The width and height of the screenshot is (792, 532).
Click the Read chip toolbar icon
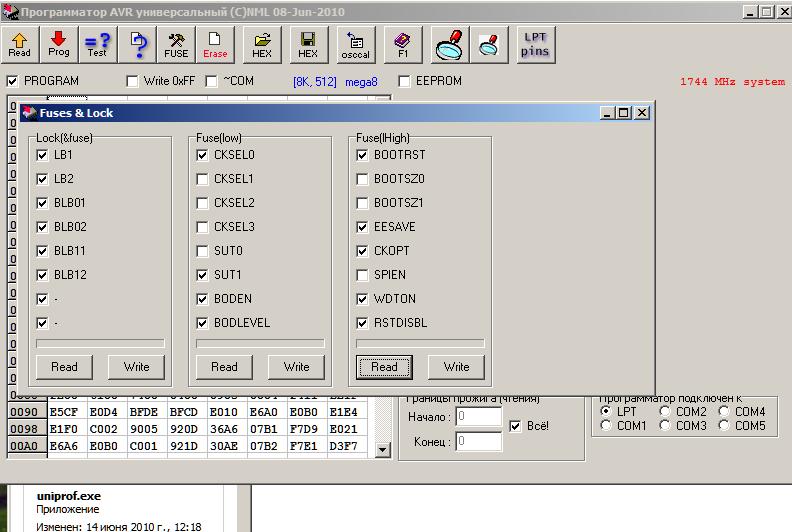tap(20, 44)
